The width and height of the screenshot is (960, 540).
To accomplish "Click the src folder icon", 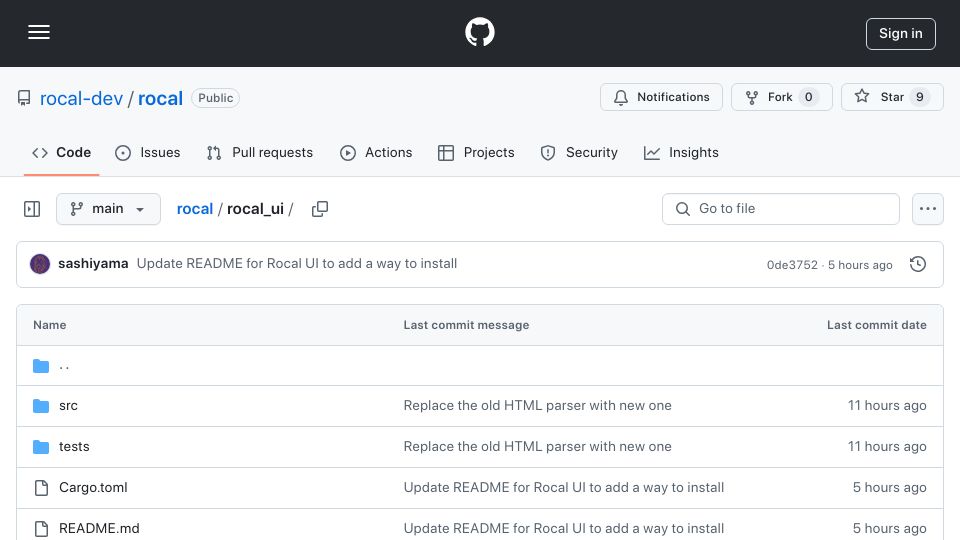I will click(x=41, y=406).
